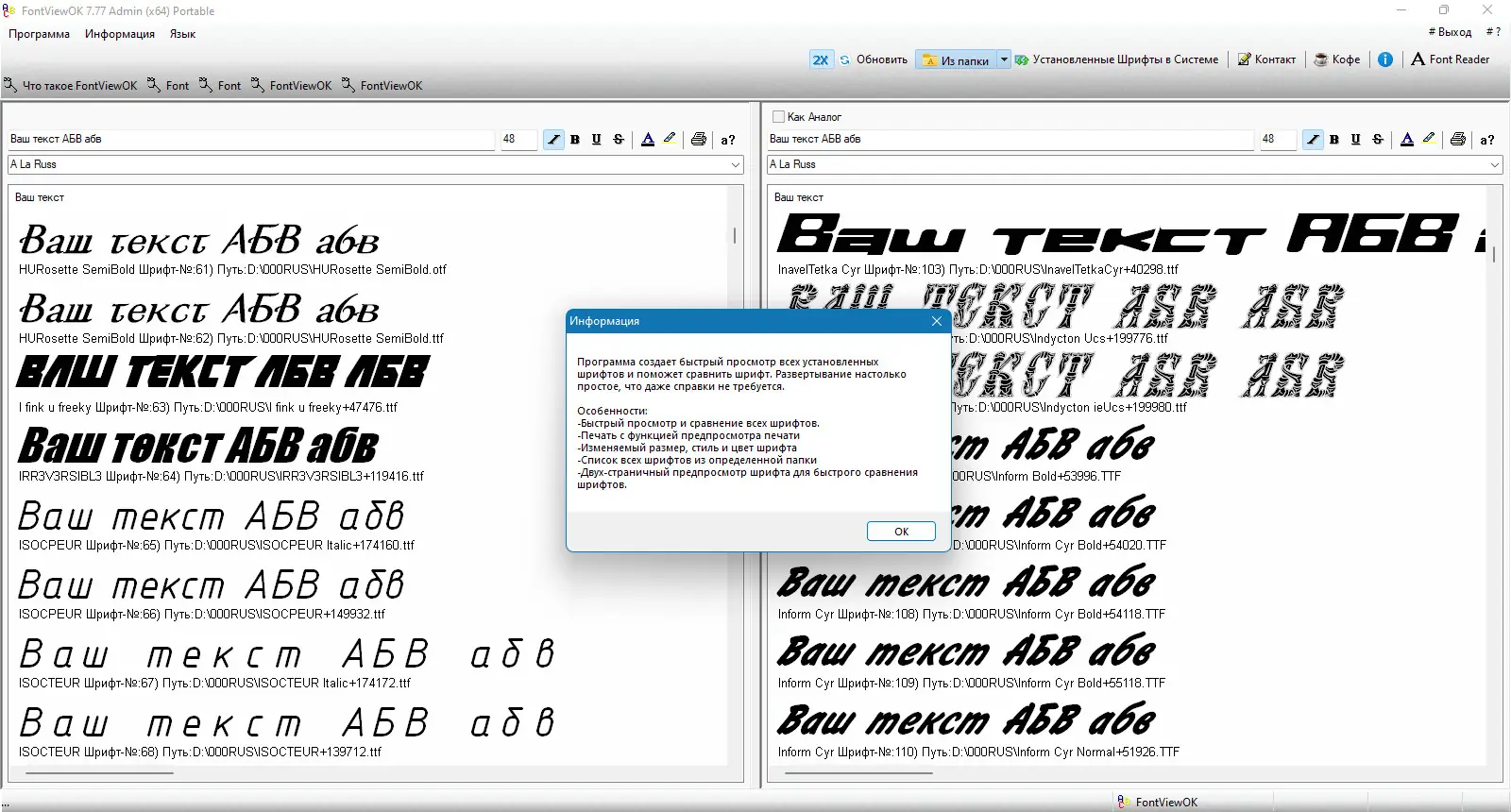Open Что такое FontViewOK link
The height and width of the screenshot is (812, 1511).
(71, 86)
